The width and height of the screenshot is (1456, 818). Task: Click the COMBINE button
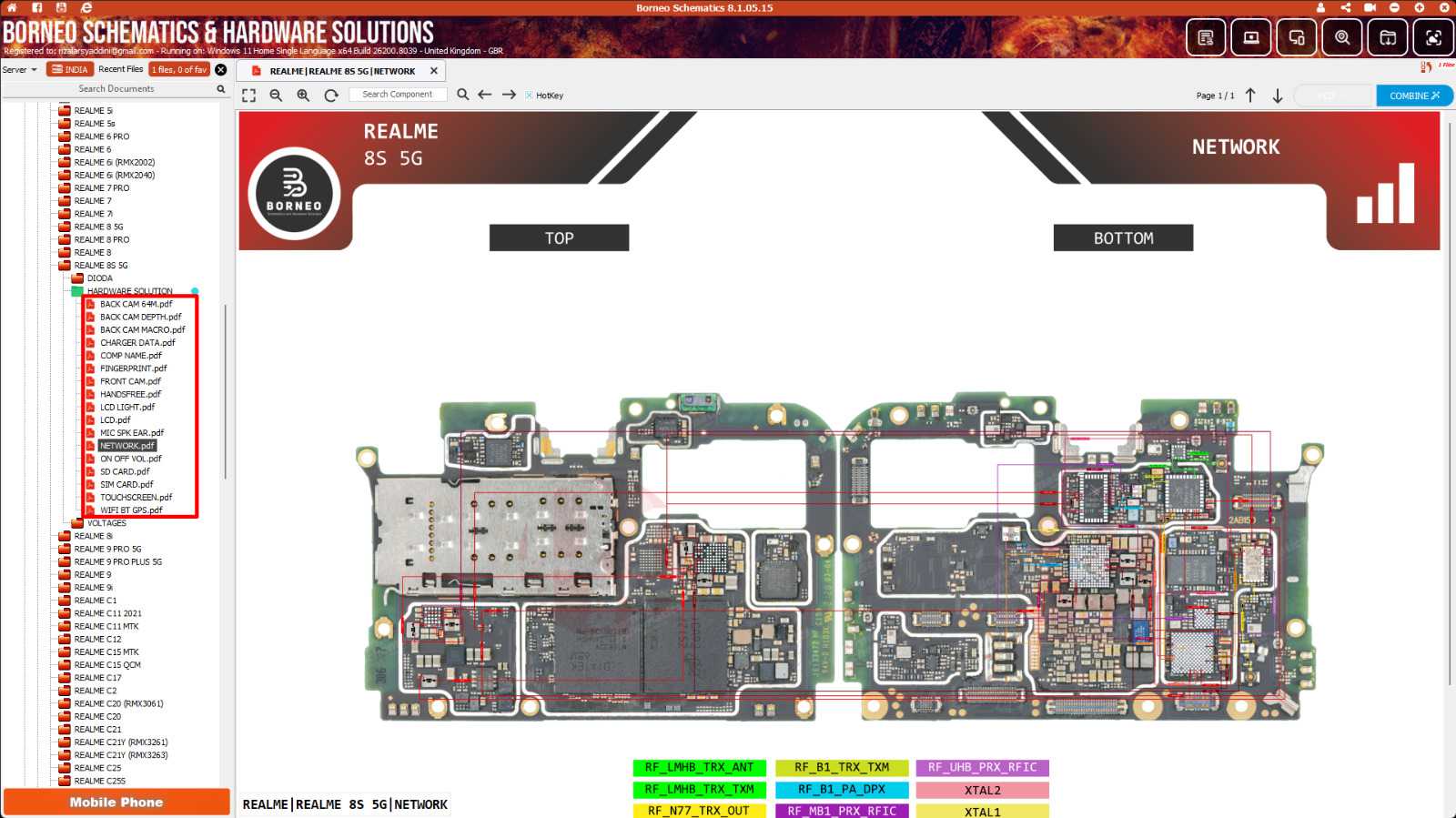click(1414, 96)
